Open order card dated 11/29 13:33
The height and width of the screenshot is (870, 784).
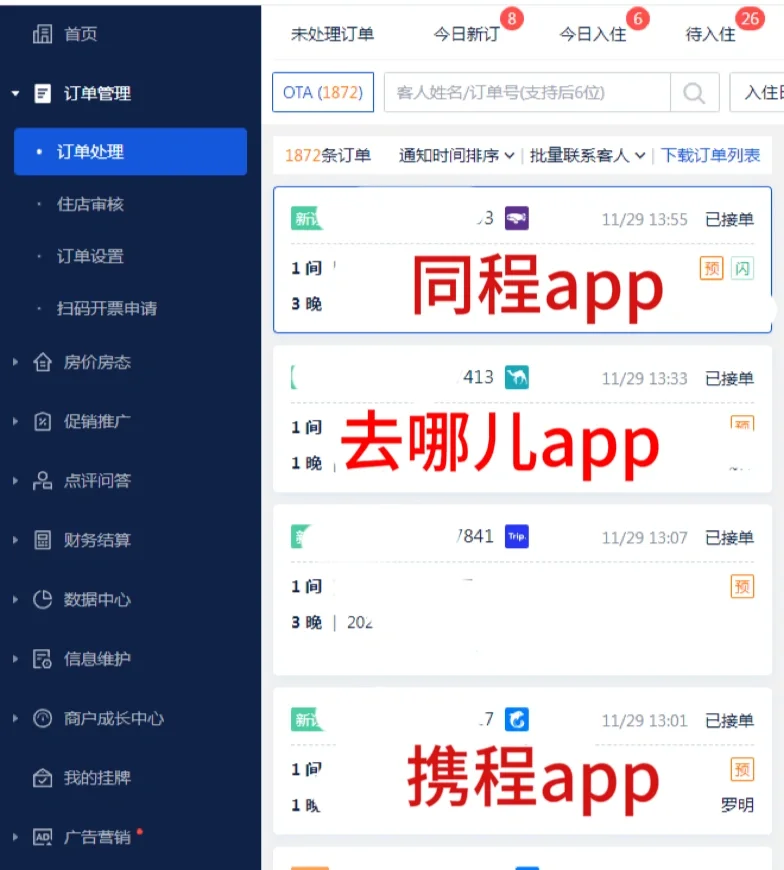tap(522, 419)
